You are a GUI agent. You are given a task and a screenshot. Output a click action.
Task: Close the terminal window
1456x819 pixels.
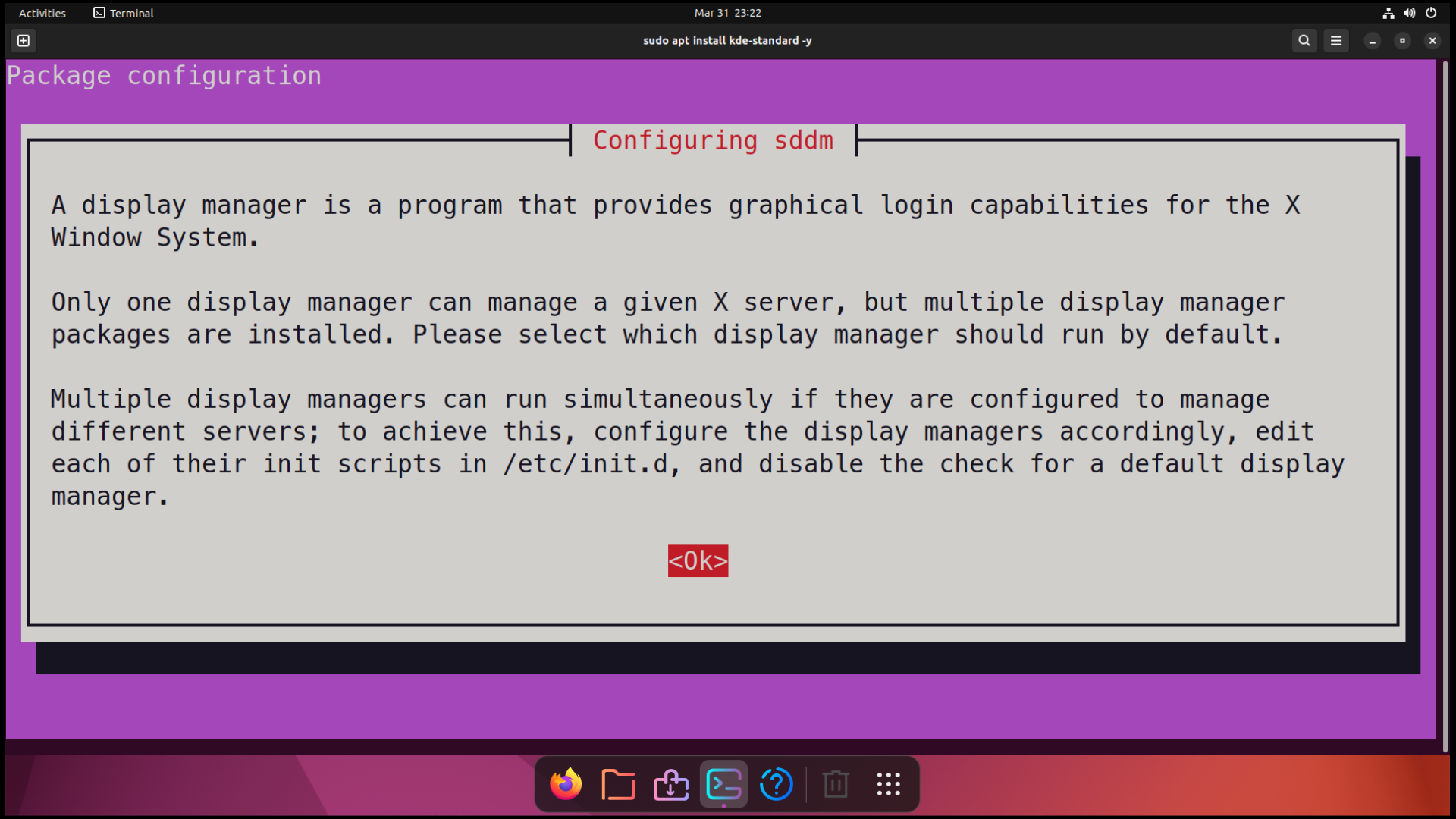pyautogui.click(x=1432, y=41)
